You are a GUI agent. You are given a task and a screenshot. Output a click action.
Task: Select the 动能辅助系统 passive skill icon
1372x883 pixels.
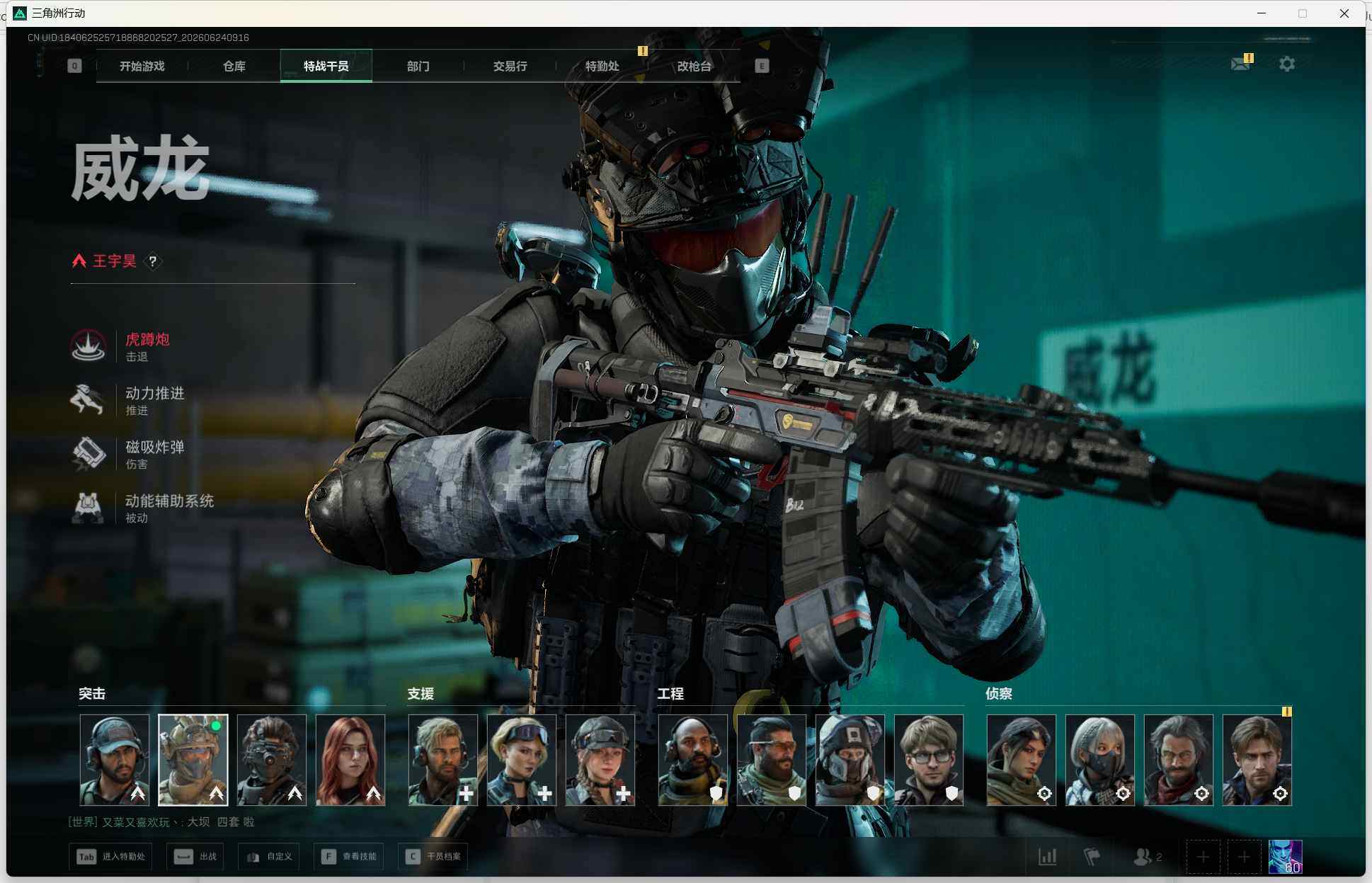click(88, 507)
